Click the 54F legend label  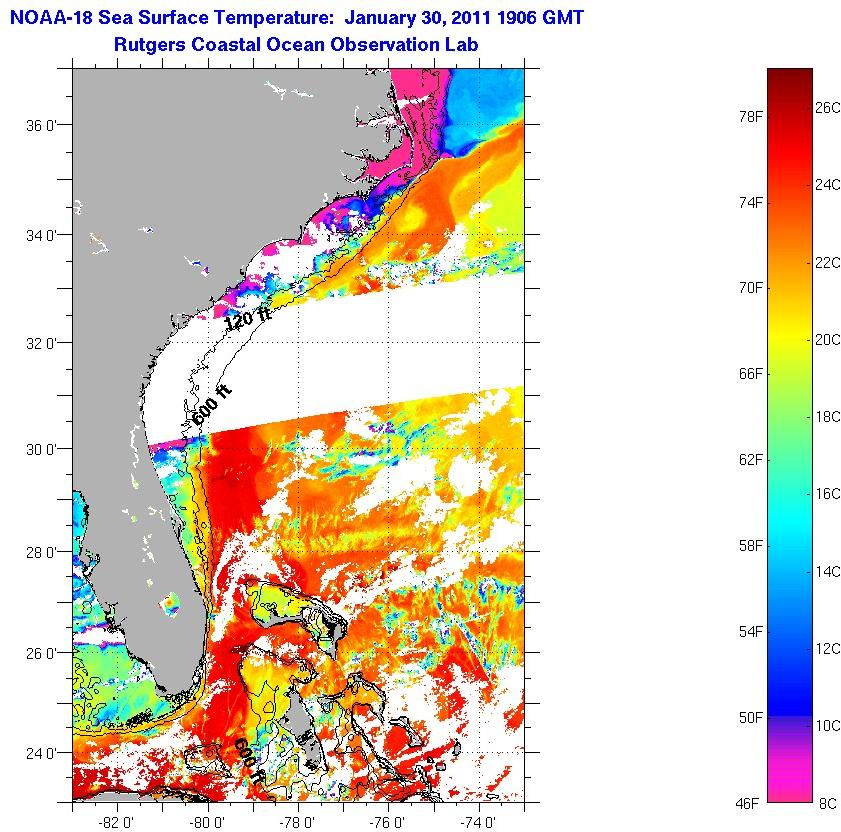[751, 632]
